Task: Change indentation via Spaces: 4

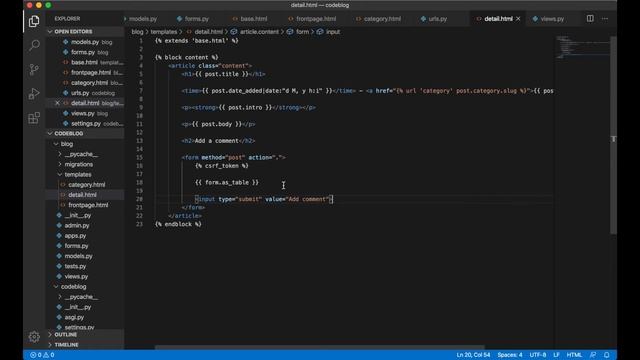Action: tap(509, 355)
